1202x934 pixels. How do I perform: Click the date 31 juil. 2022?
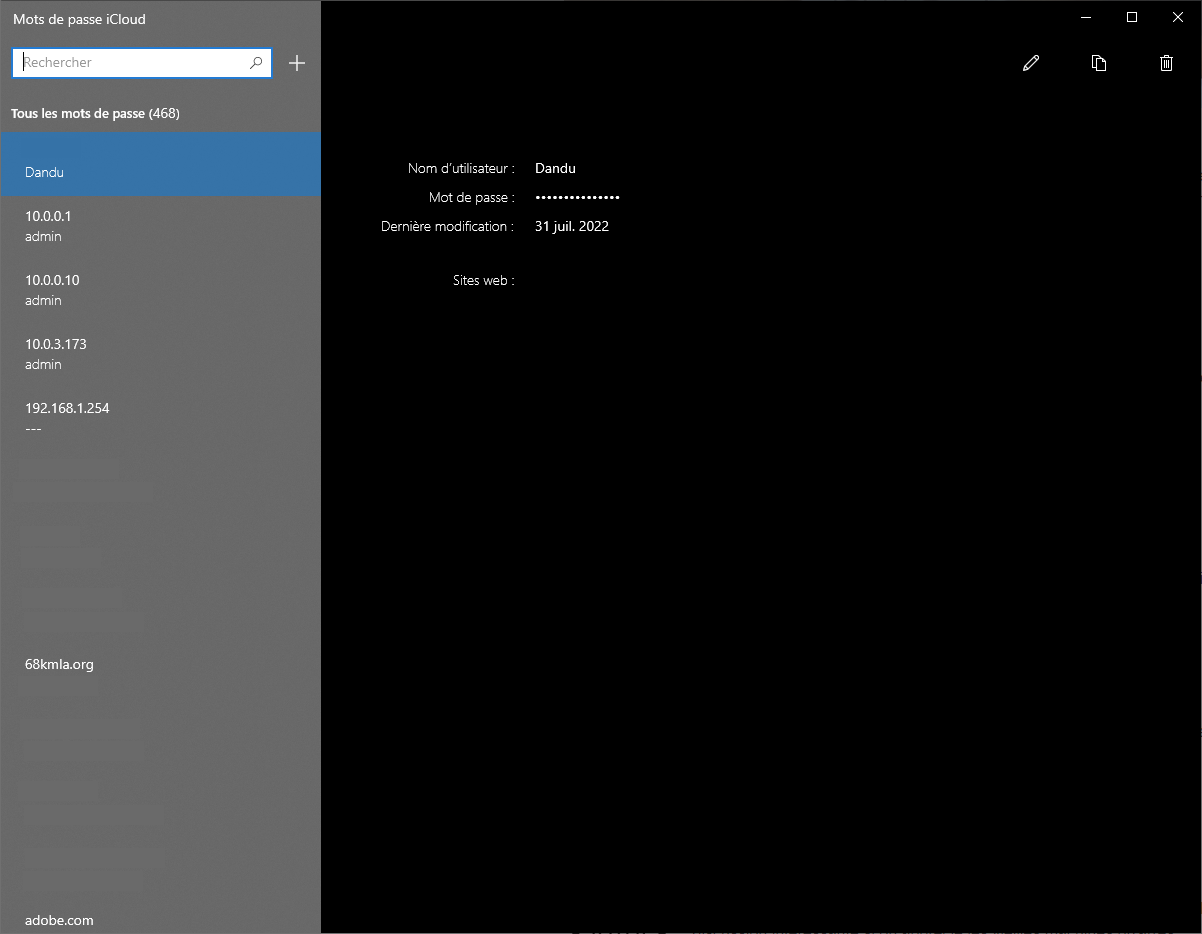(x=572, y=226)
